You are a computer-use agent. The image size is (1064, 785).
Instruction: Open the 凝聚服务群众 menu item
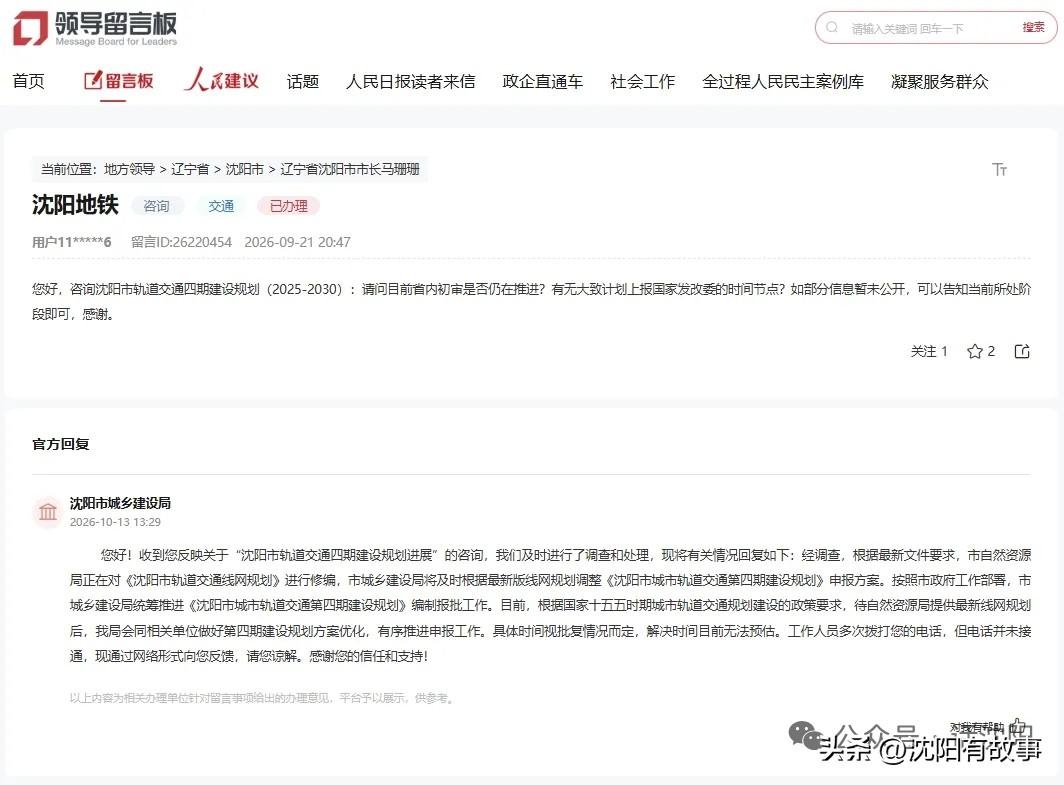point(939,81)
